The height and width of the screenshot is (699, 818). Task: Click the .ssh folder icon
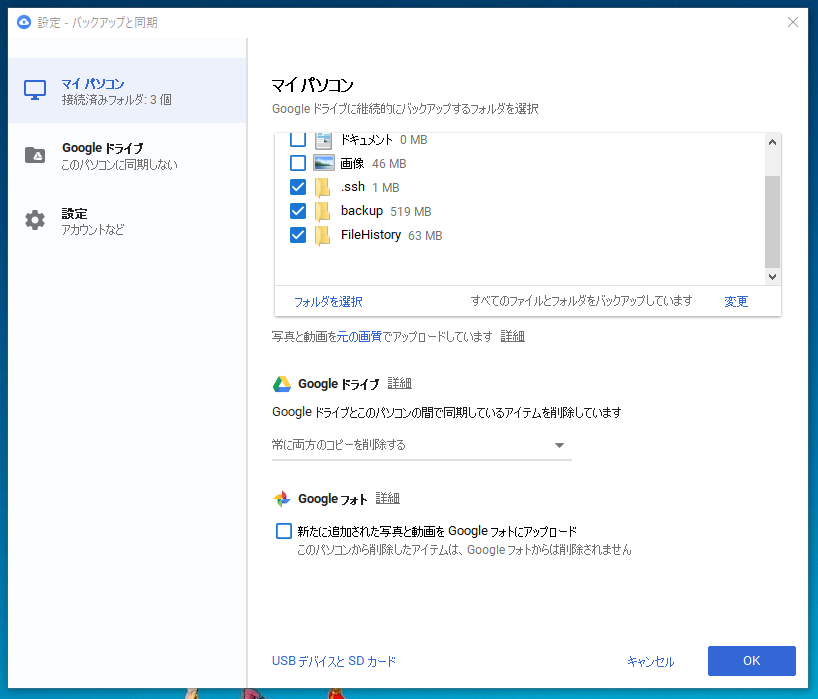[x=323, y=187]
